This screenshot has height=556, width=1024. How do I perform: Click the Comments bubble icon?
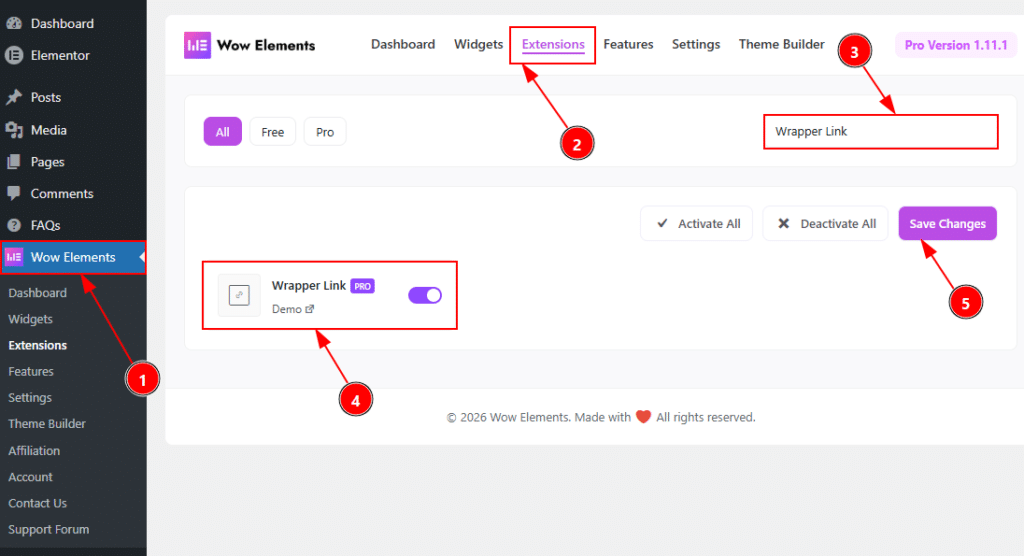click(x=14, y=193)
